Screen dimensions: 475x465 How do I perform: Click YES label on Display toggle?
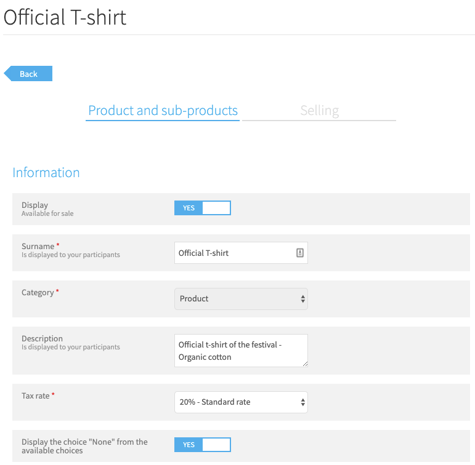188,208
